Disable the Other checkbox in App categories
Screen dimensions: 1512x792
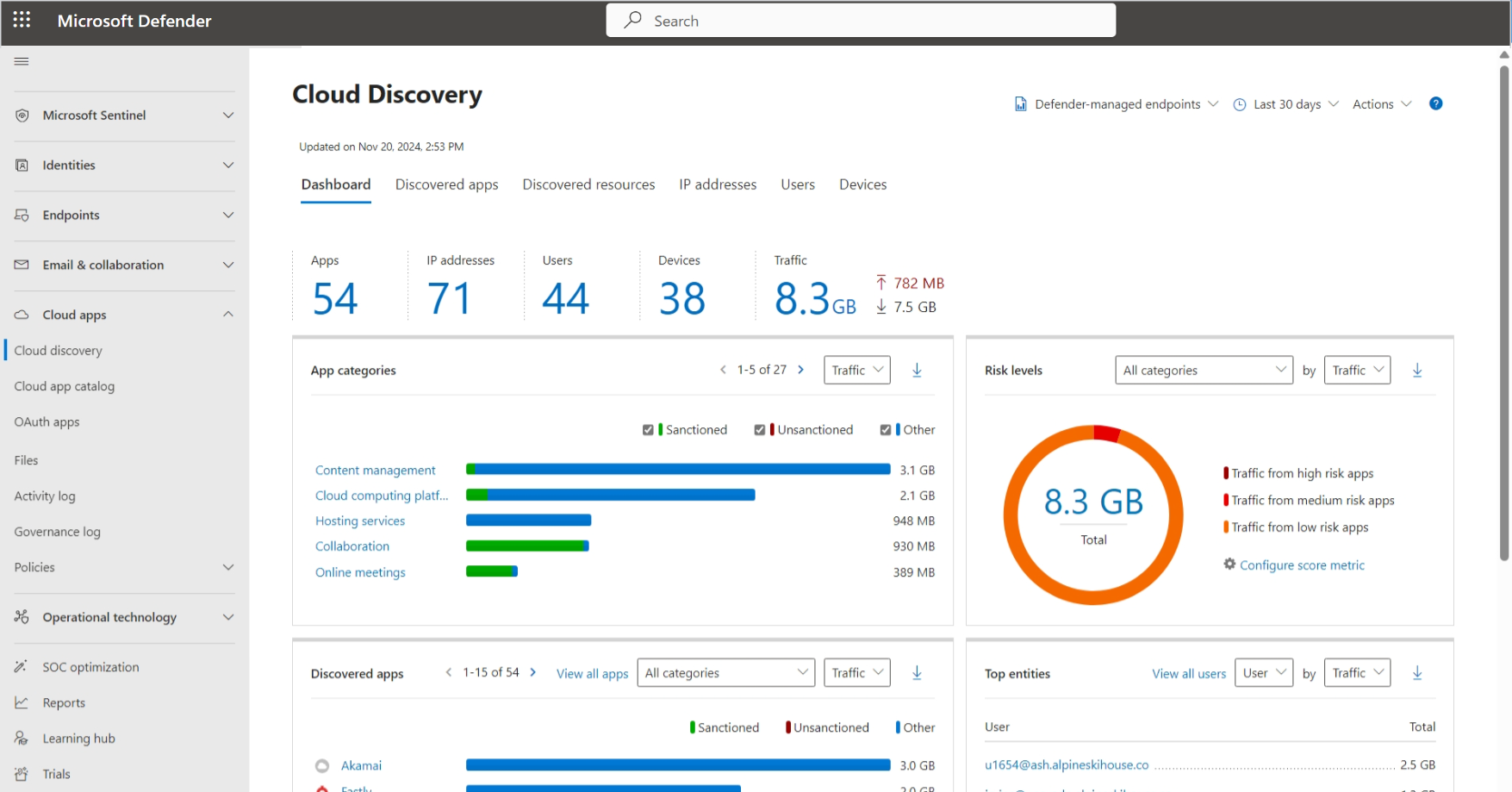pos(886,429)
